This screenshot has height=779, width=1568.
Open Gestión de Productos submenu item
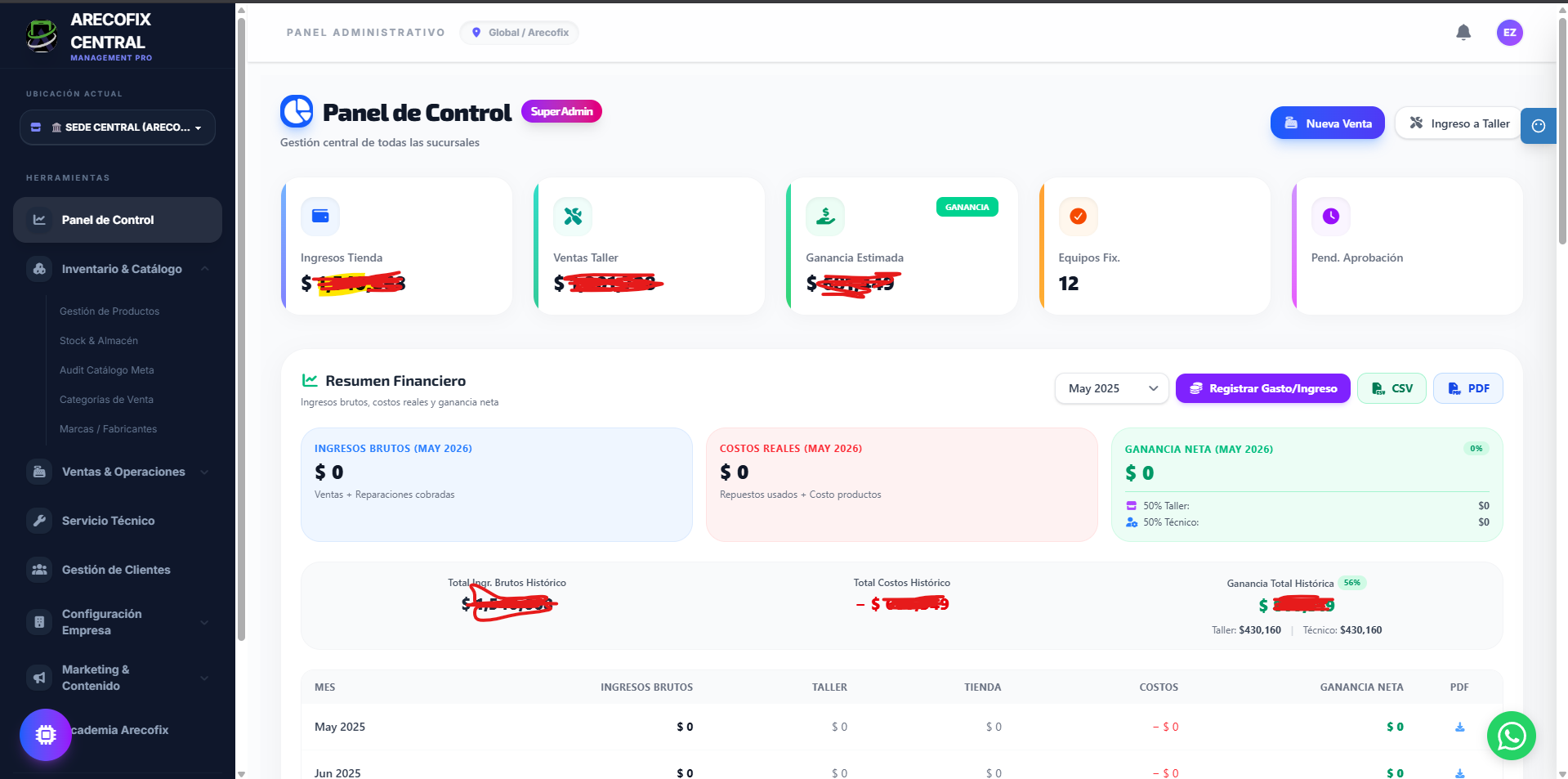[x=109, y=311]
